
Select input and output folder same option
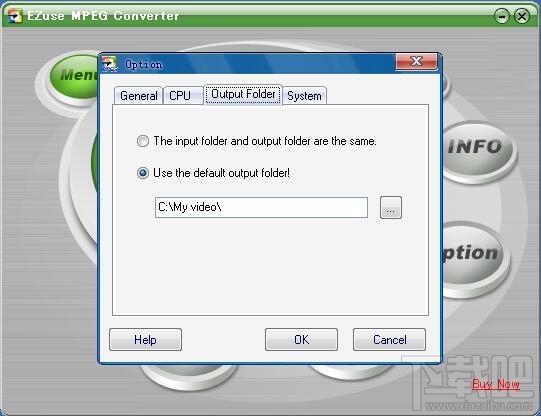(x=256, y=141)
